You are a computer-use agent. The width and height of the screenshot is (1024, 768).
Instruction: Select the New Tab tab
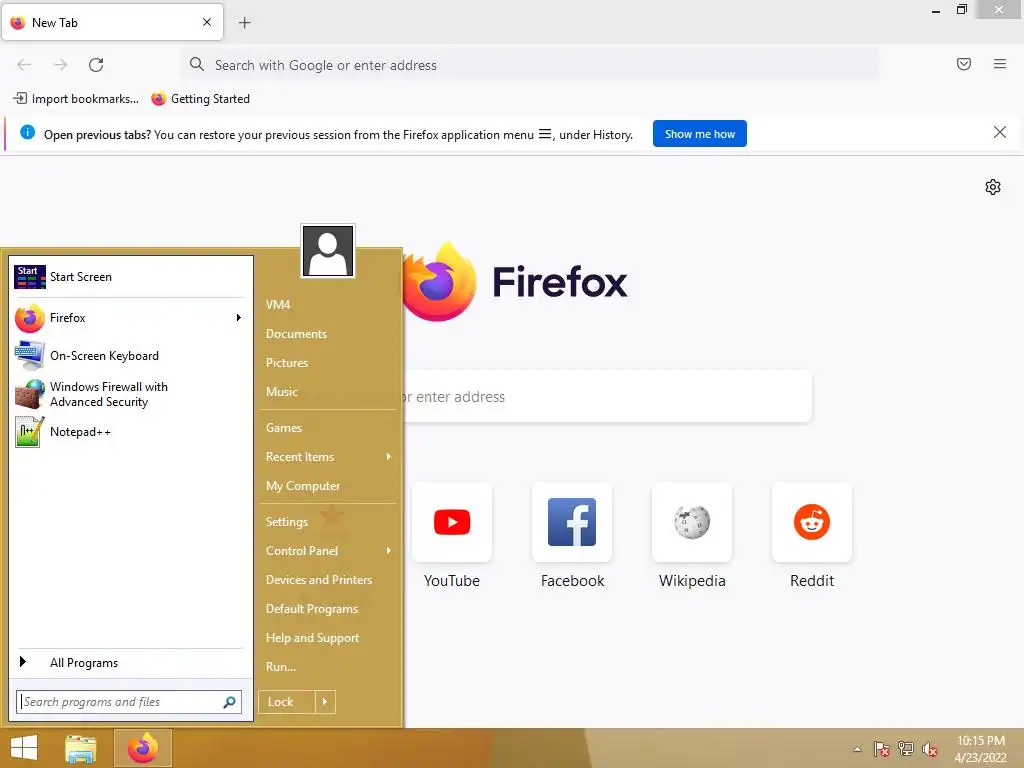coord(112,23)
